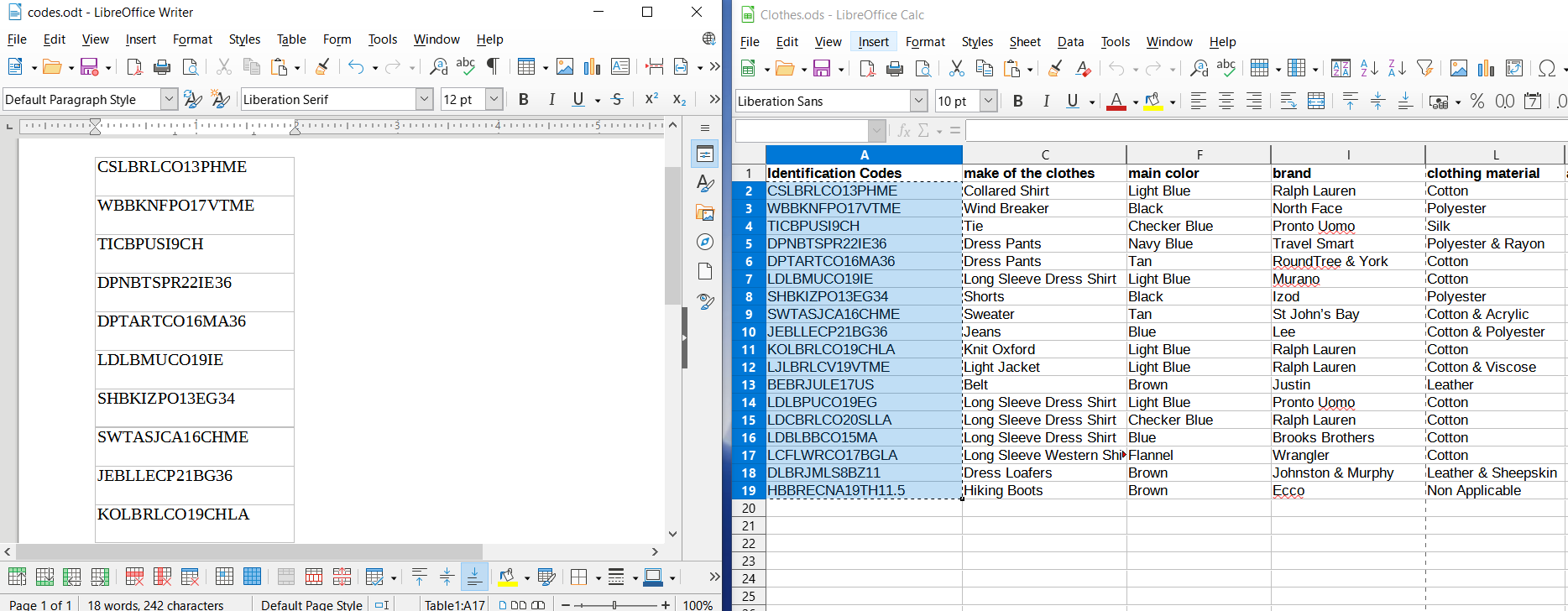Open the Gallery deck in Writer's sidebar
The image size is (1568, 611).
(x=705, y=213)
